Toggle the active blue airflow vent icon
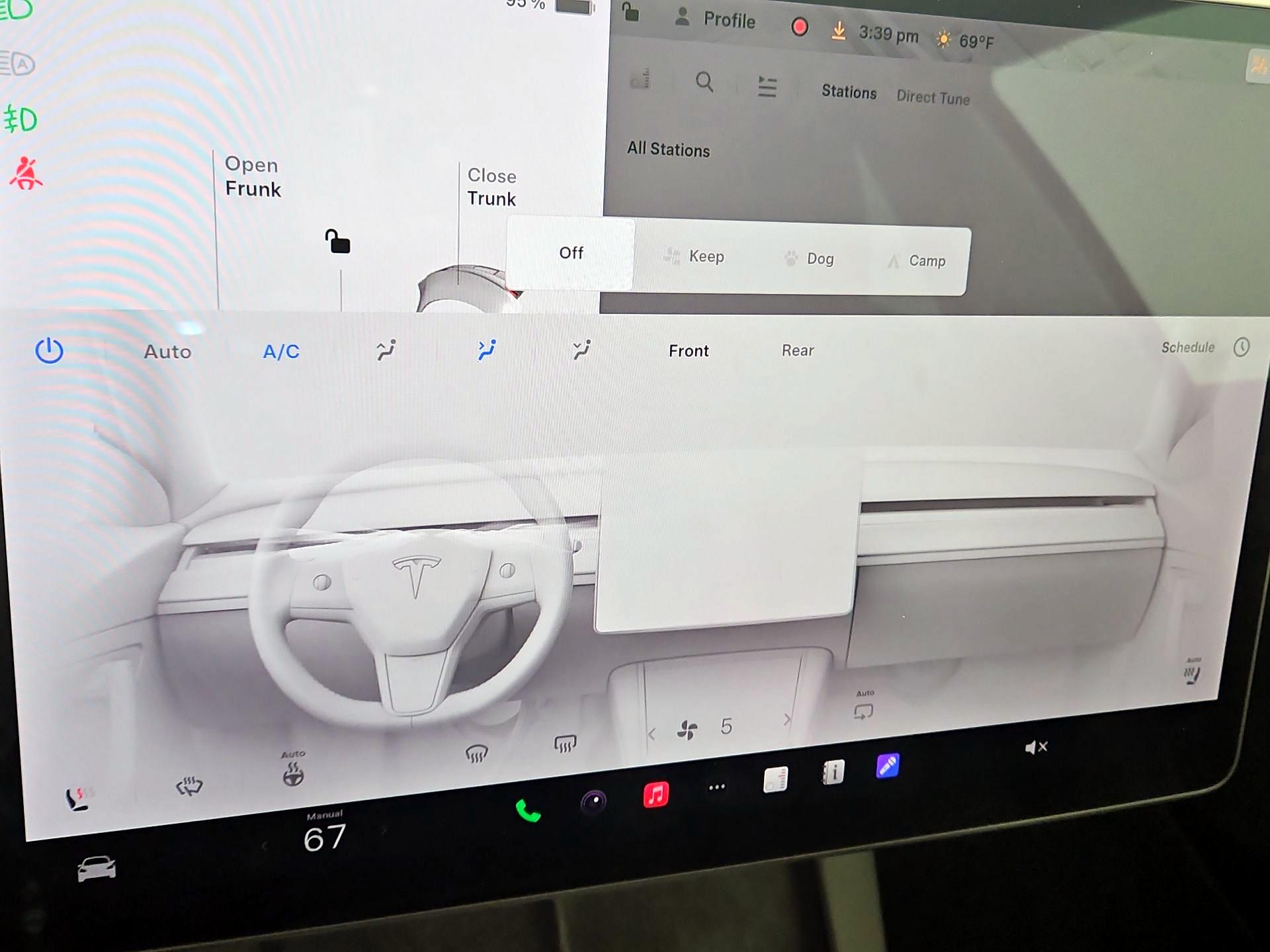 pyautogui.click(x=487, y=350)
